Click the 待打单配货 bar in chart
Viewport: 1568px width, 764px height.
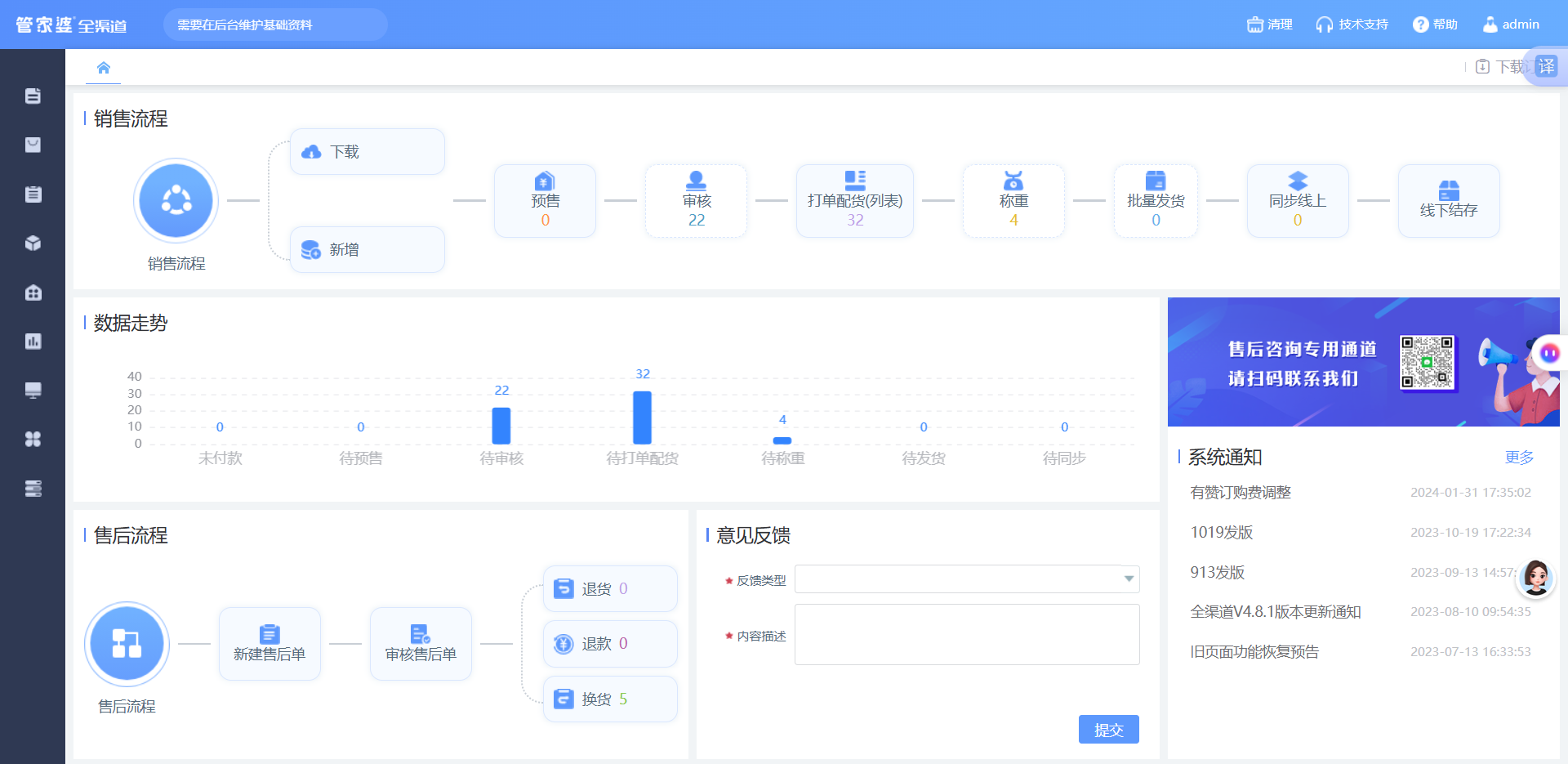(x=643, y=418)
